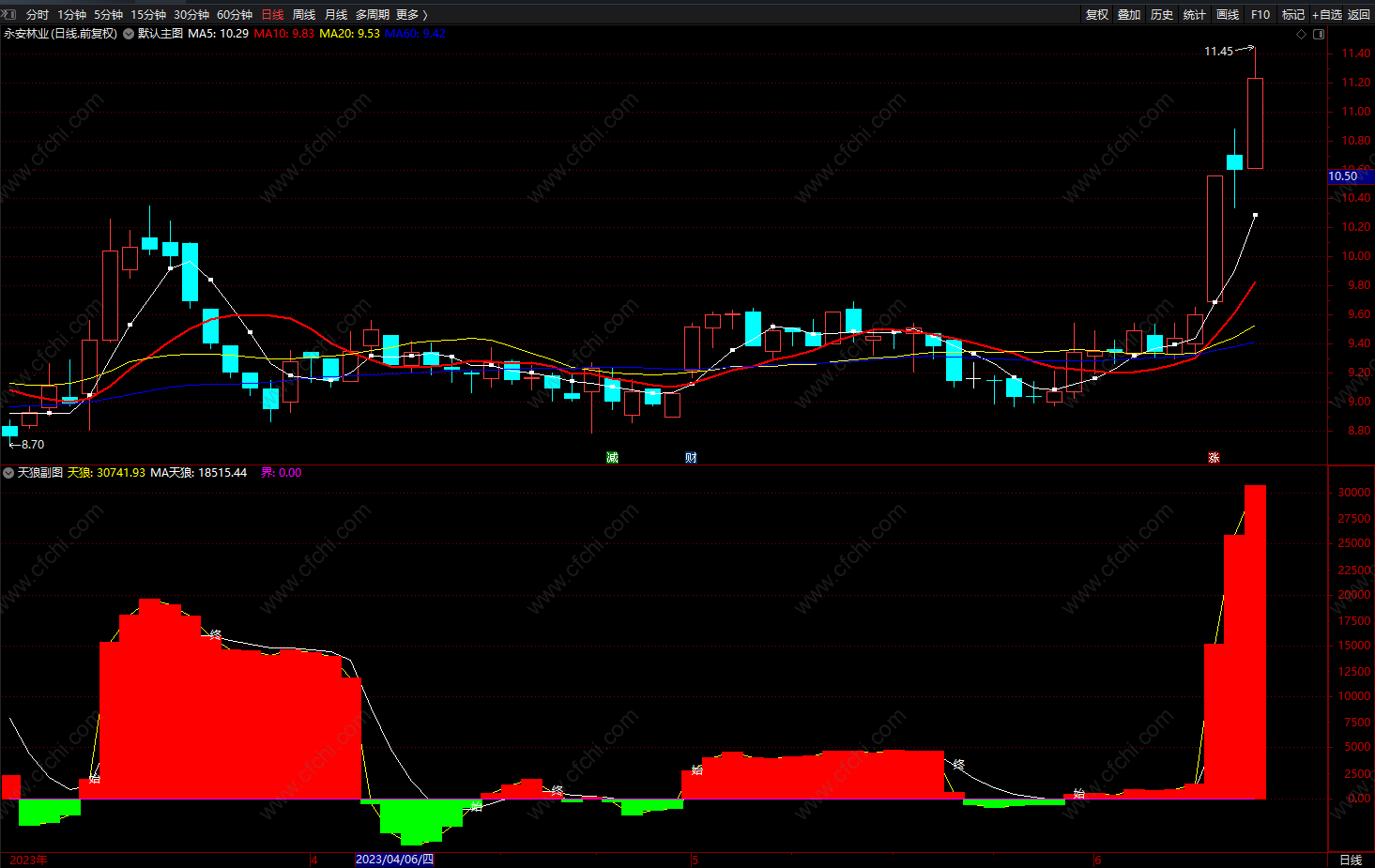The width and height of the screenshot is (1375, 868).
Task: Switch to 15分钟 period tab
Action: [x=148, y=14]
